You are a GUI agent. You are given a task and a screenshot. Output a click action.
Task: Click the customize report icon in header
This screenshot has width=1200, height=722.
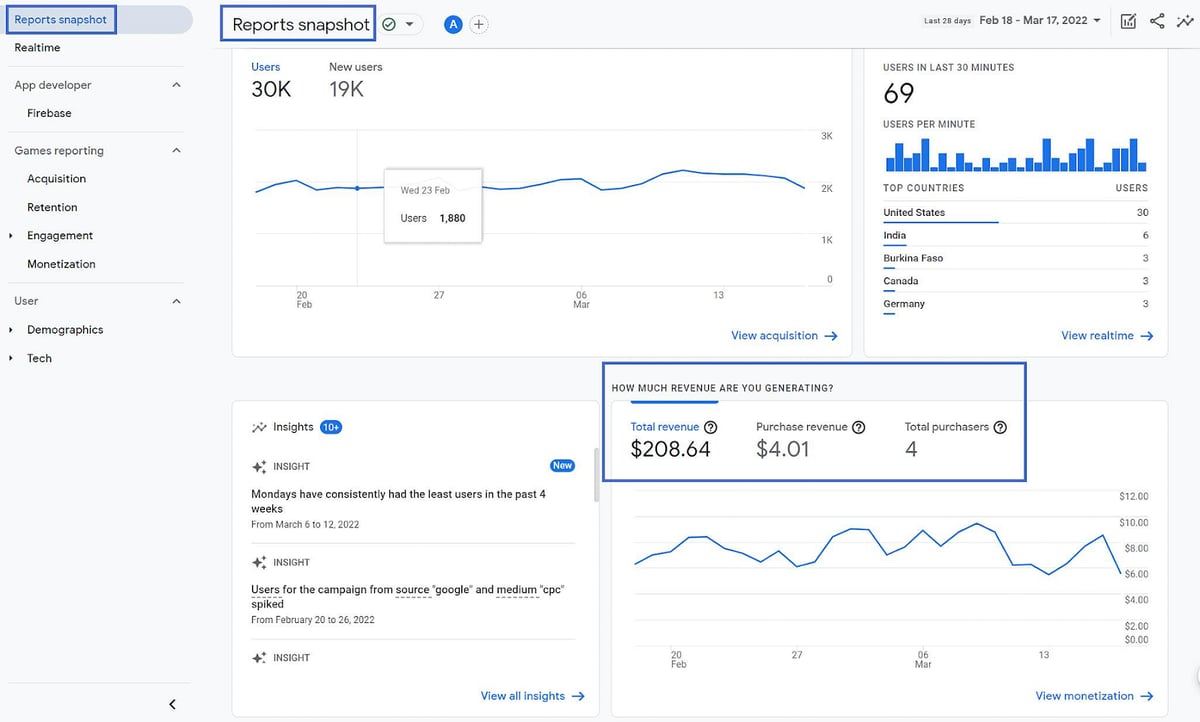click(x=1128, y=21)
